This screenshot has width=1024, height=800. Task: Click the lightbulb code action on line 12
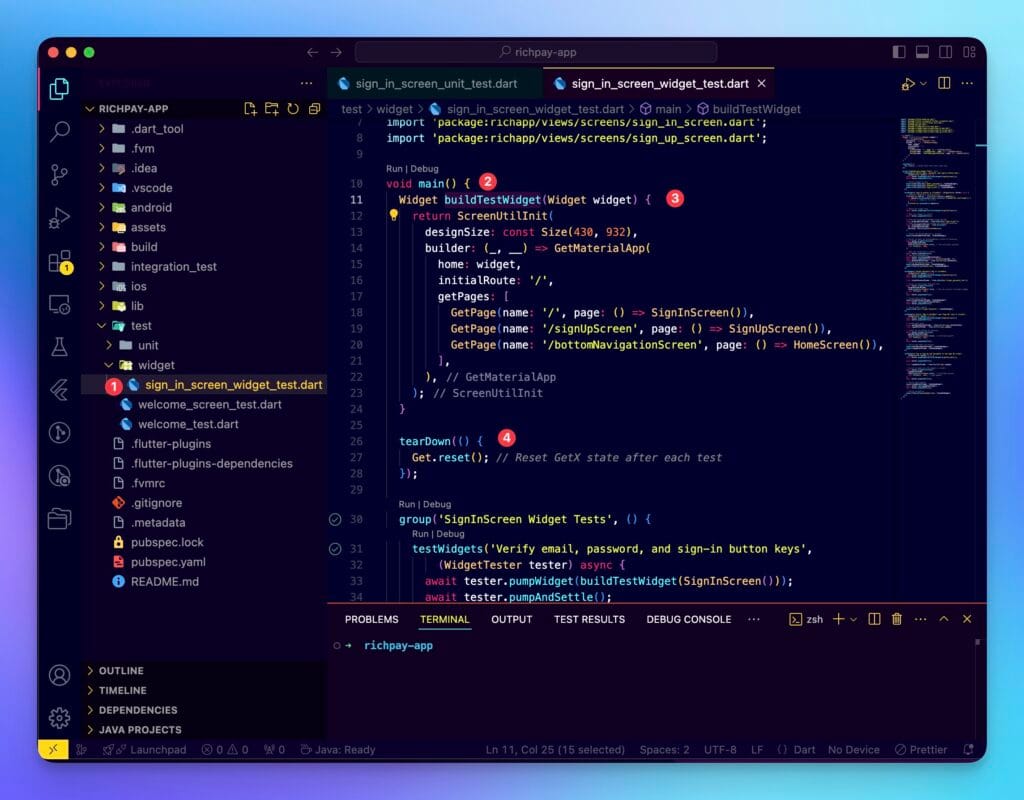pos(394,215)
